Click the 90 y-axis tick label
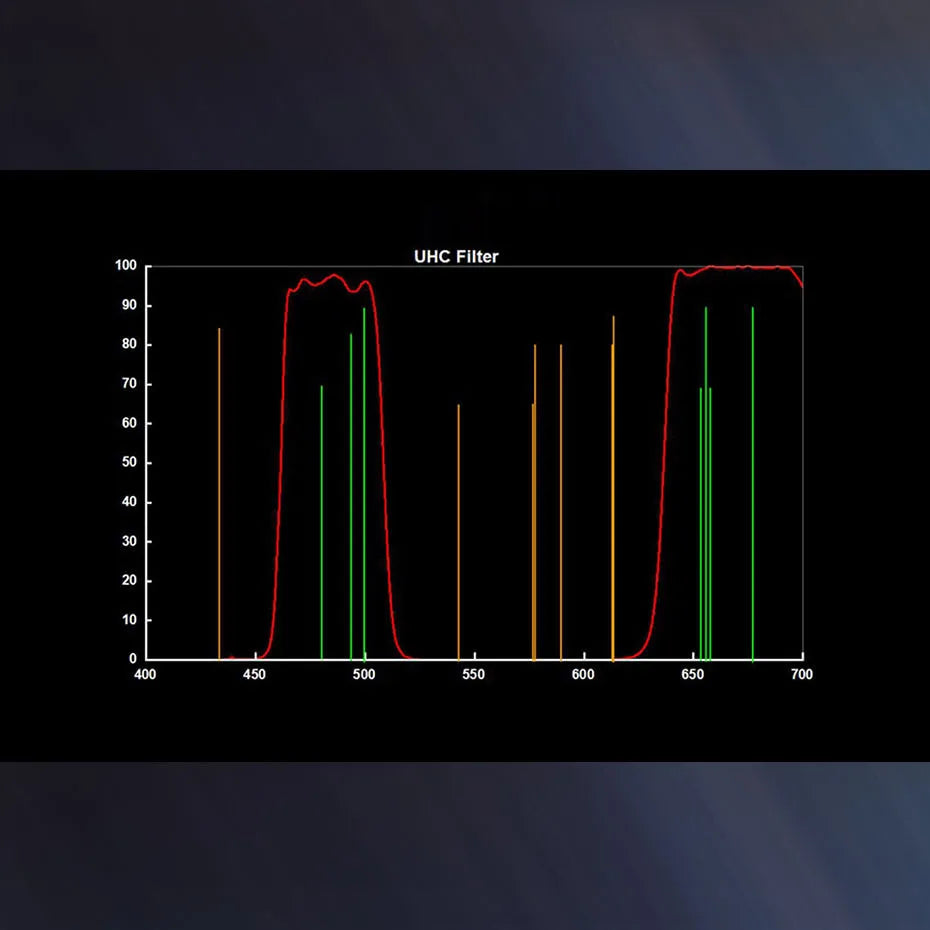Viewport: 930px width, 930px height. [x=129, y=306]
